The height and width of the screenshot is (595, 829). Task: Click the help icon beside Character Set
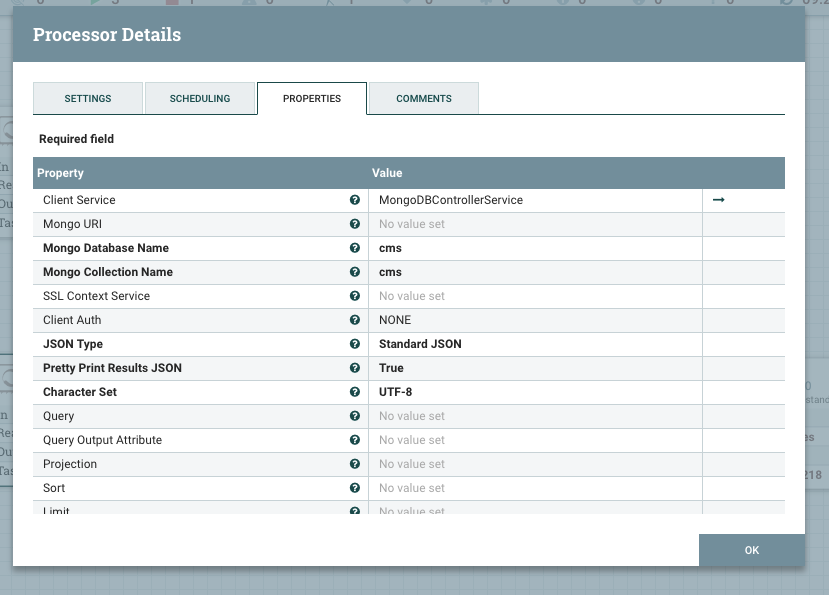click(x=355, y=392)
